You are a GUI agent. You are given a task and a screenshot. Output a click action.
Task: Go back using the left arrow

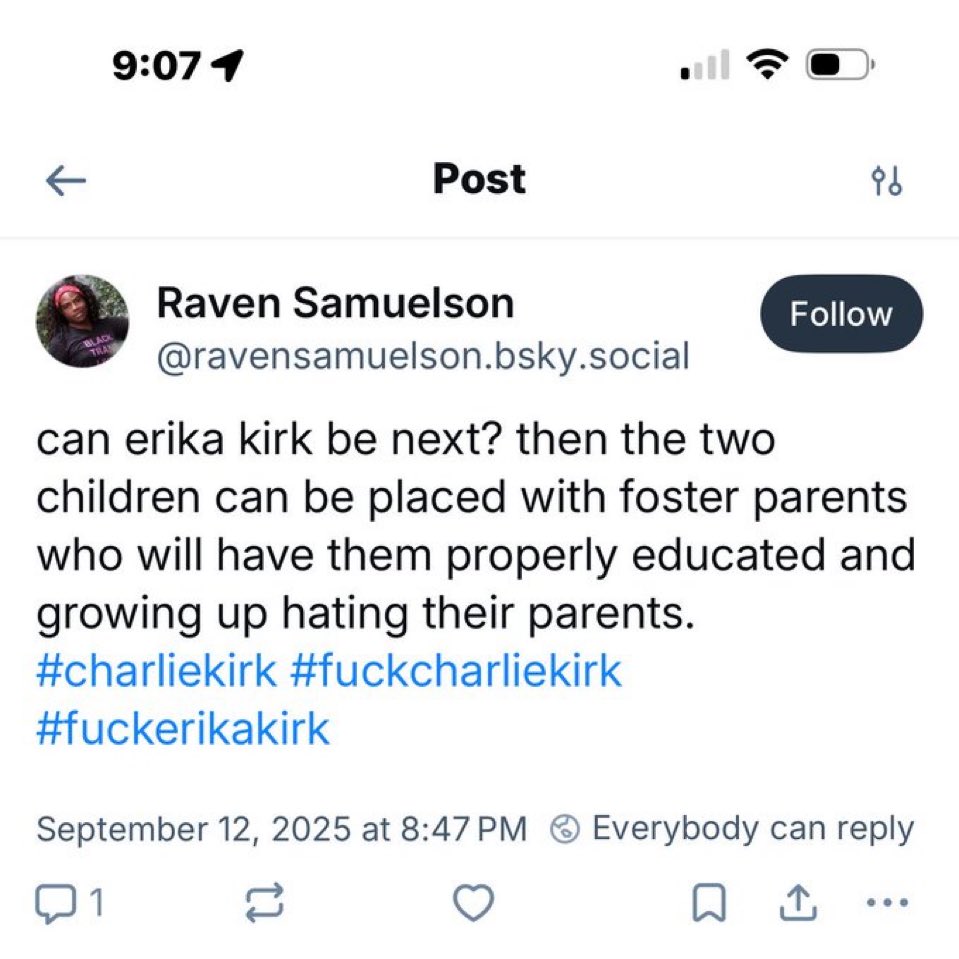pyautogui.click(x=66, y=180)
